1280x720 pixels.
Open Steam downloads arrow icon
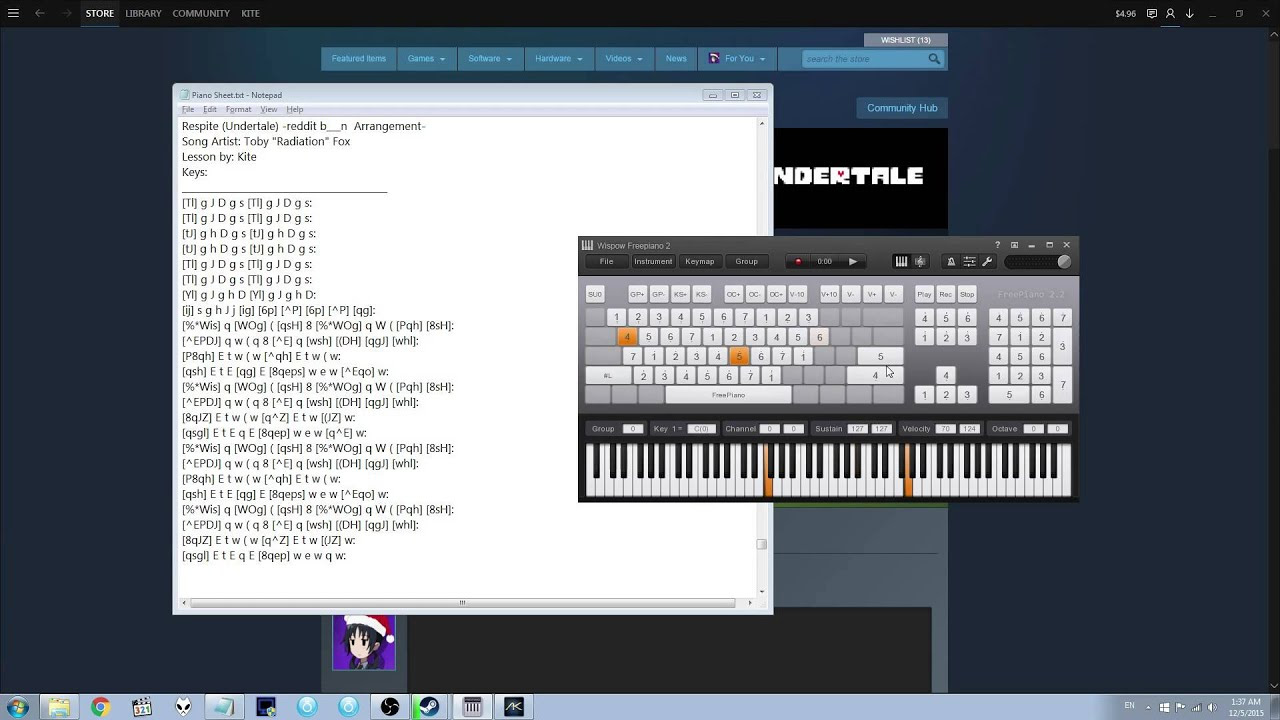tap(1190, 14)
